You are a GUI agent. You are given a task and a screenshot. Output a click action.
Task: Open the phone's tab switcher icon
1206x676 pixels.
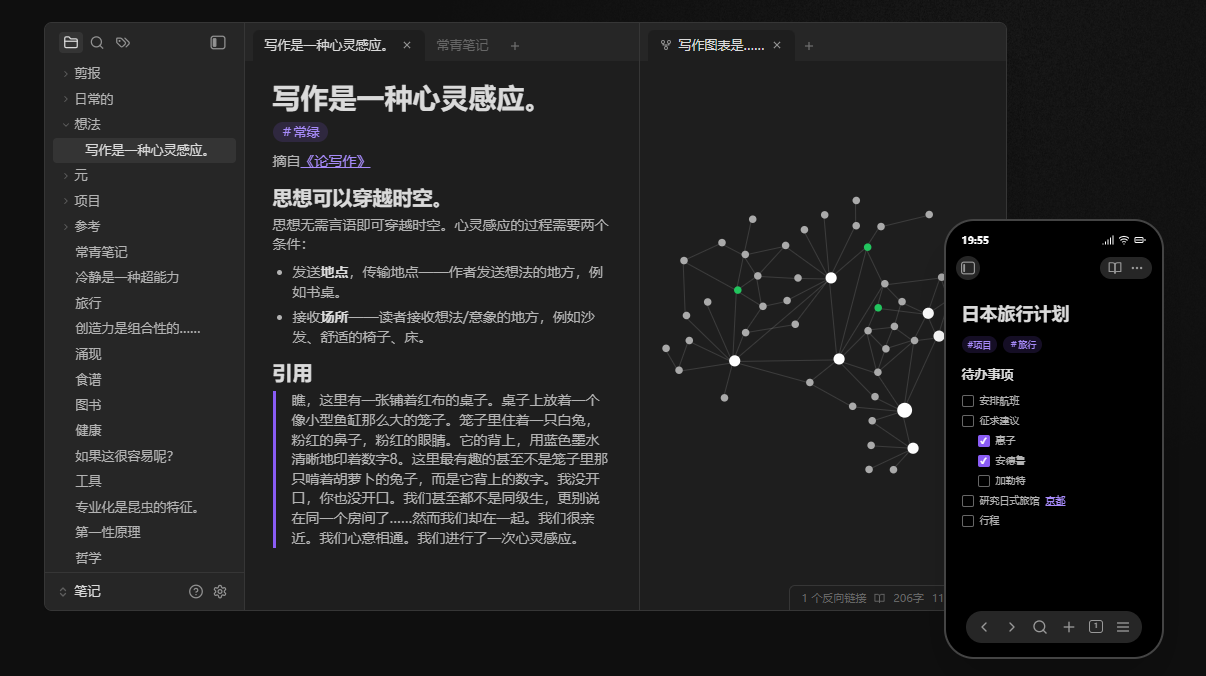click(x=1096, y=627)
